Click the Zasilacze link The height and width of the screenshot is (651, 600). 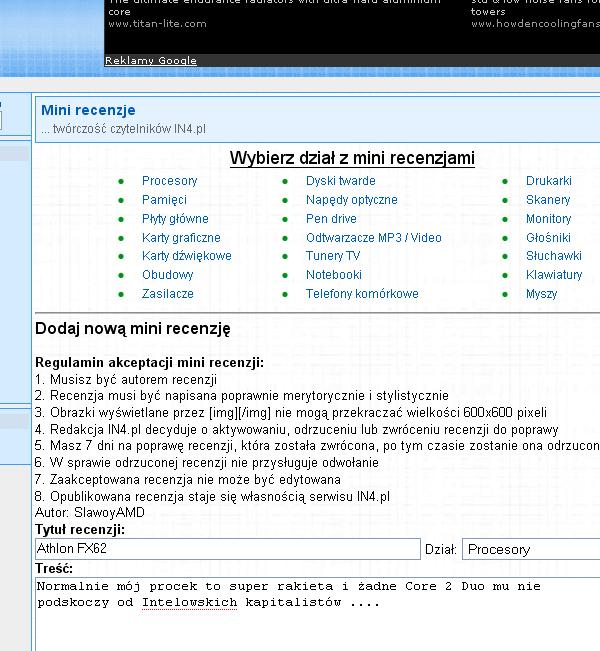(168, 294)
